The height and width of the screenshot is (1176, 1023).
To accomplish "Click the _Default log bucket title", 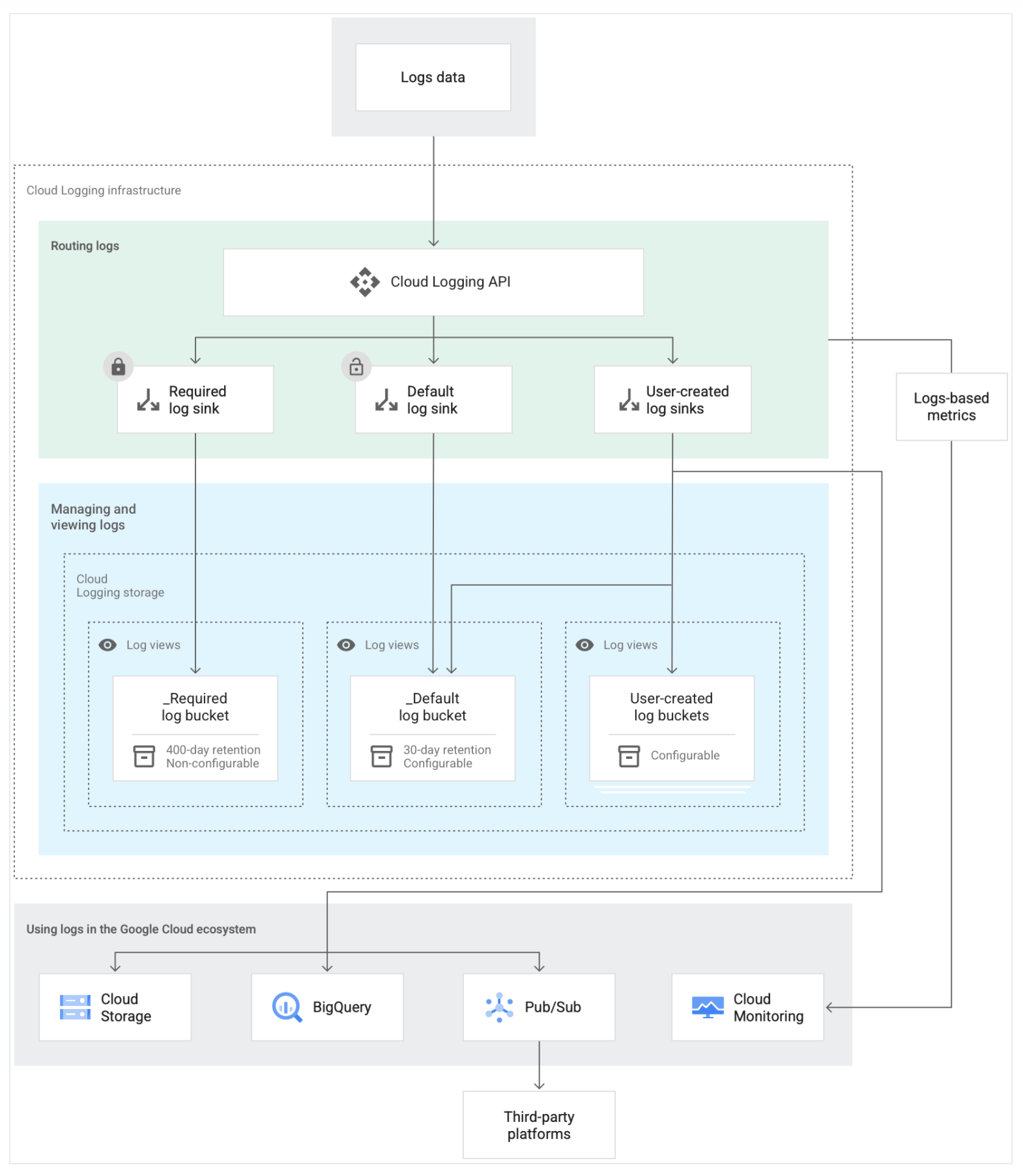I will [x=433, y=707].
